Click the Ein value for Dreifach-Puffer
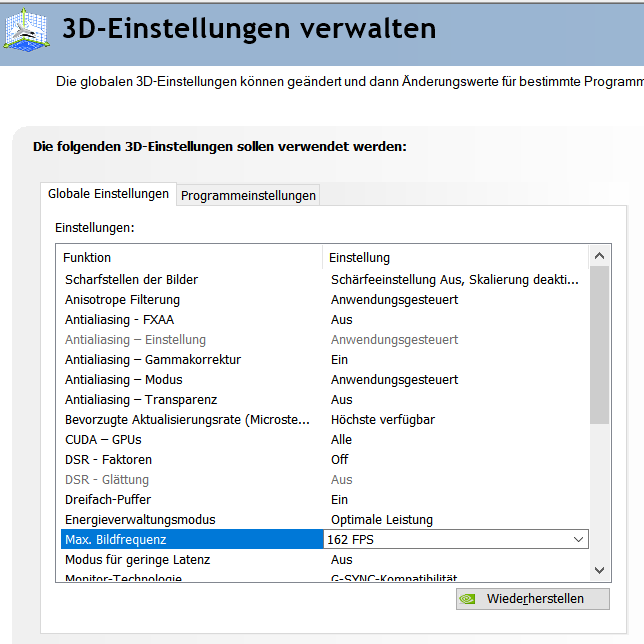This screenshot has height=644, width=644. [339, 499]
